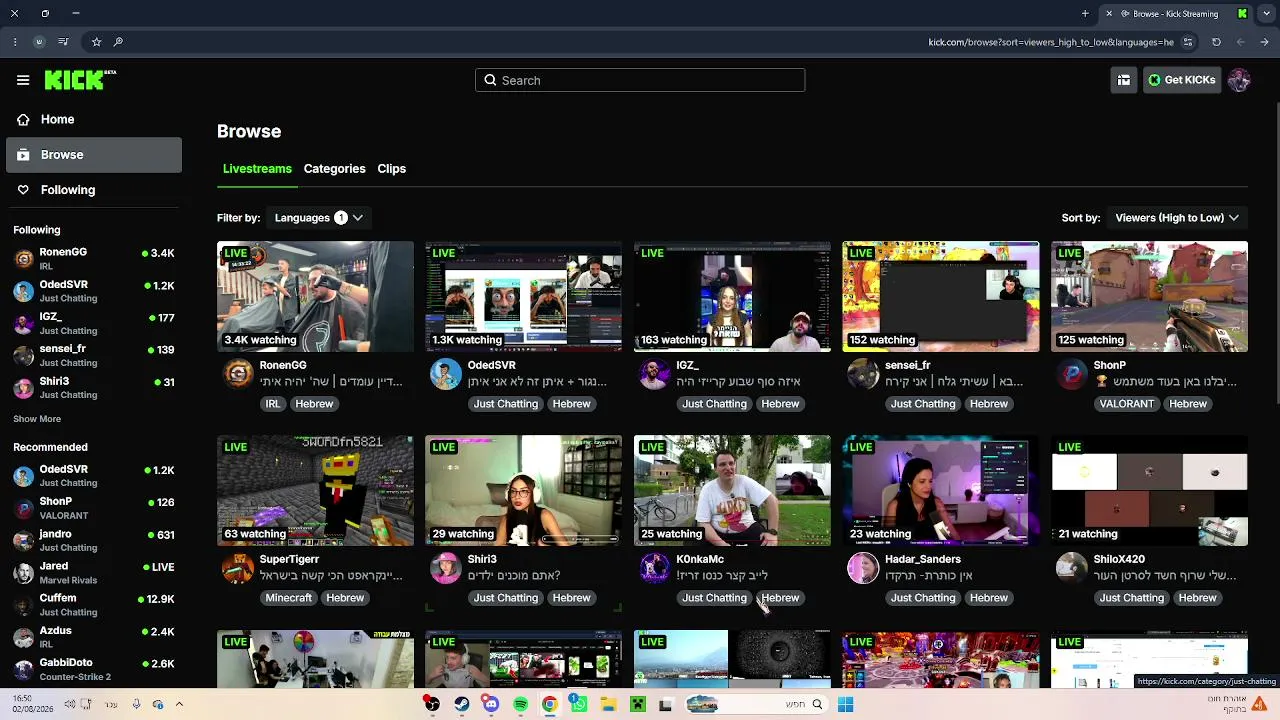The width and height of the screenshot is (1280, 720).
Task: Open Following in the sidebar
Action: pyautogui.click(x=94, y=190)
